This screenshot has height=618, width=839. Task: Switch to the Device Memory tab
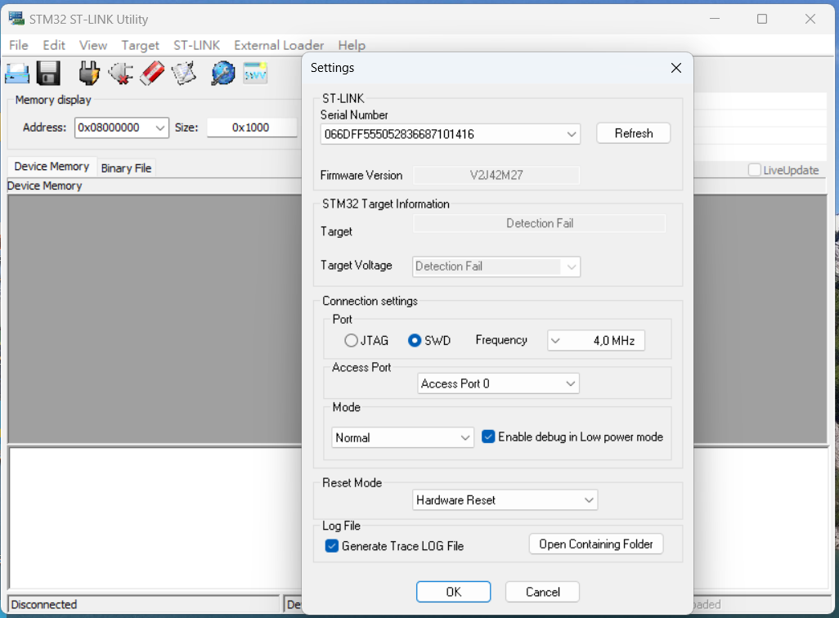tap(51, 166)
